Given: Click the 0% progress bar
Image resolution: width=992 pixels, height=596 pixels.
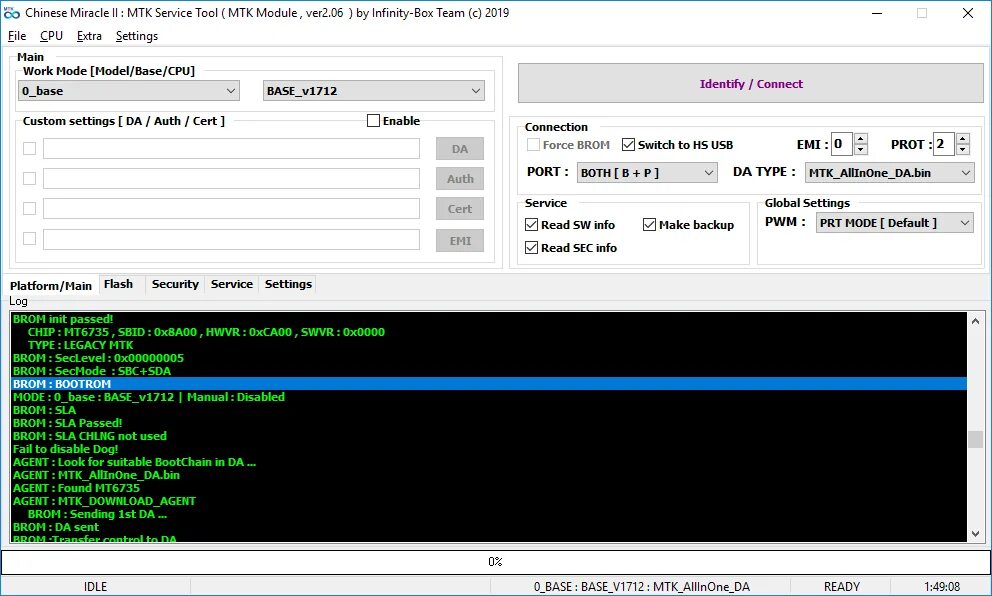Looking at the screenshot, I should [x=495, y=562].
